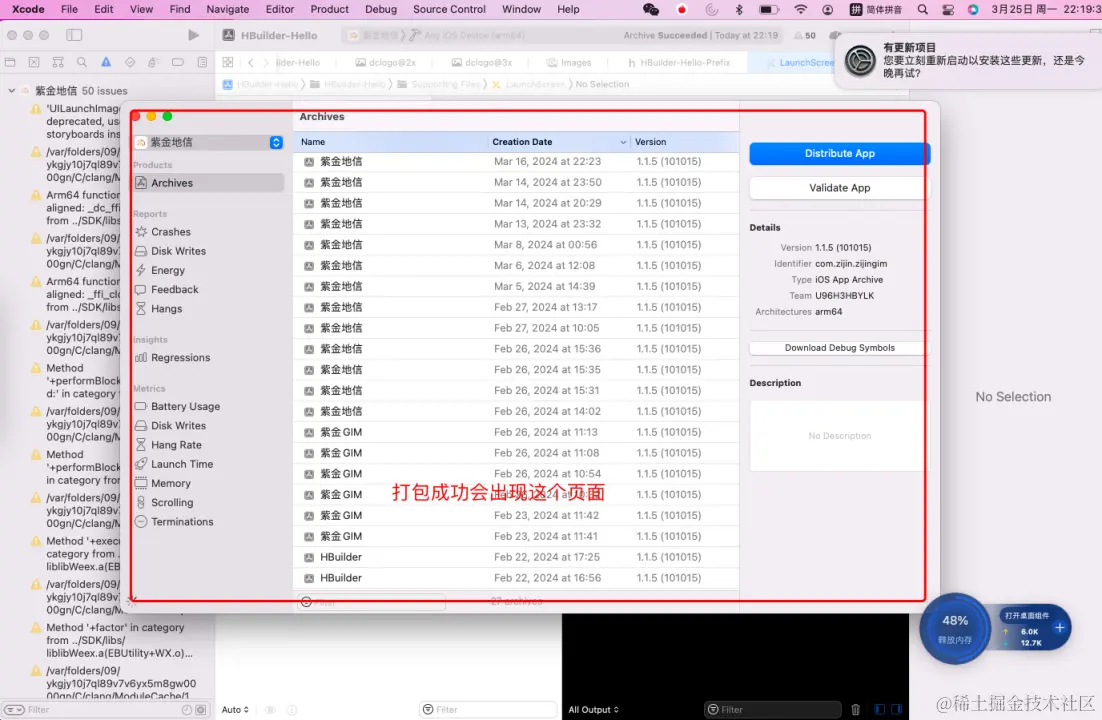Click the console Filter field

772,709
